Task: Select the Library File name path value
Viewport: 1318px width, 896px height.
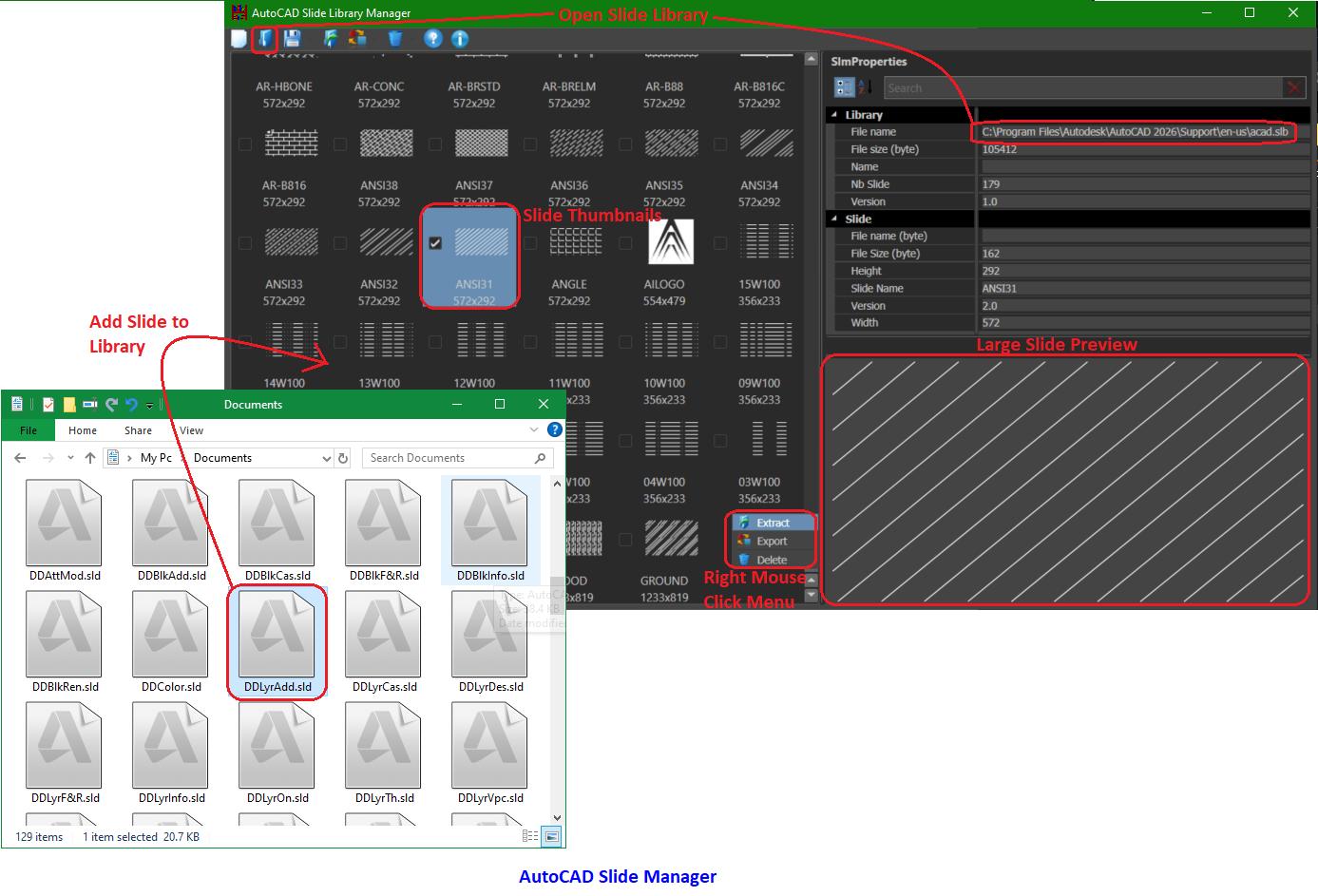Action: point(1136,132)
